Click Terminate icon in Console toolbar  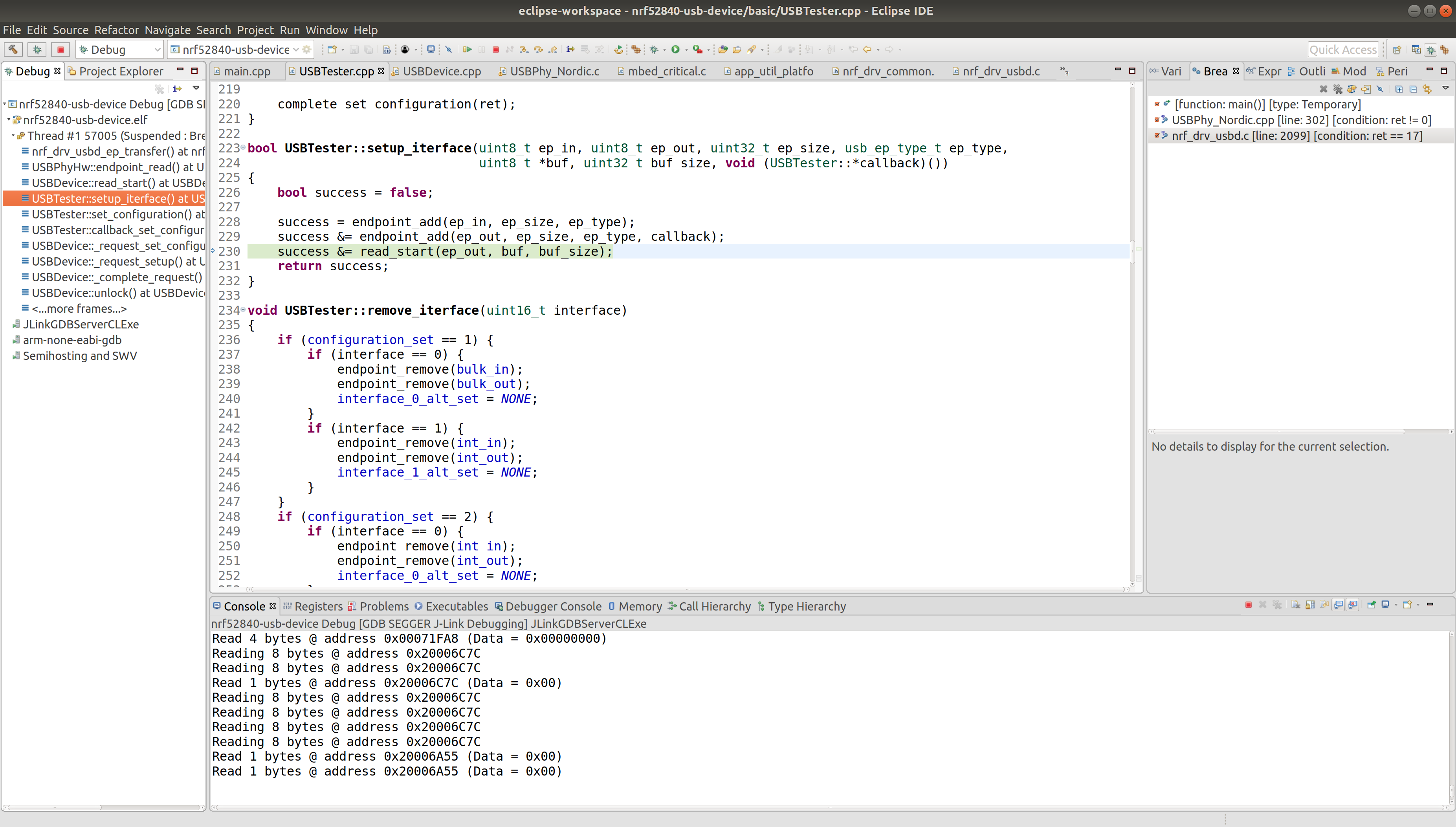(x=1248, y=605)
